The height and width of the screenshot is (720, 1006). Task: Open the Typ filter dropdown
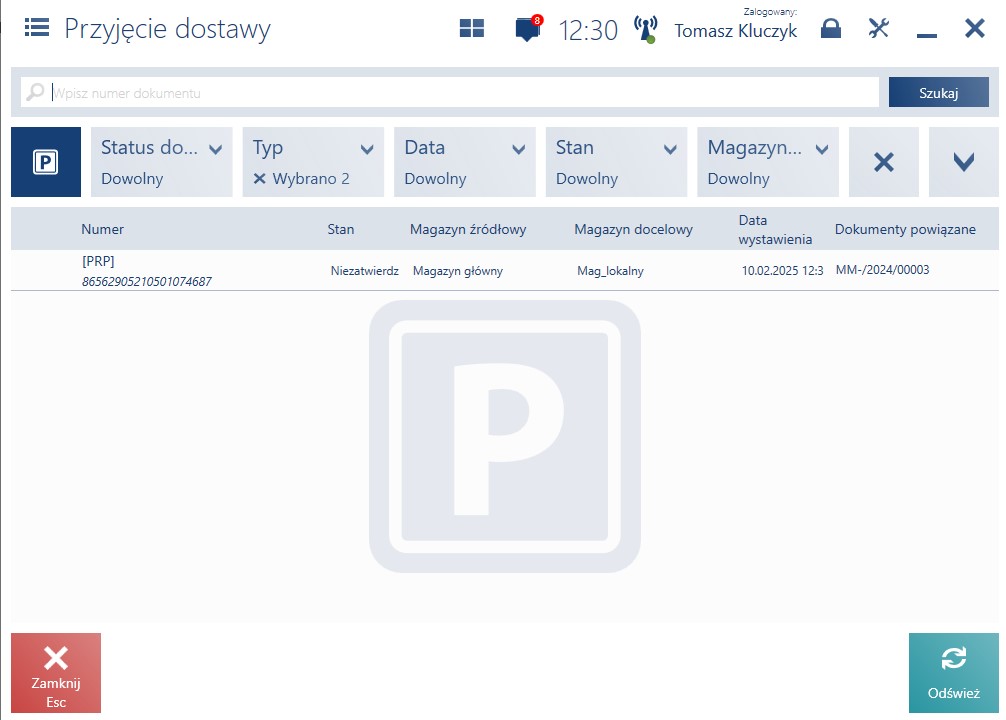click(313, 162)
